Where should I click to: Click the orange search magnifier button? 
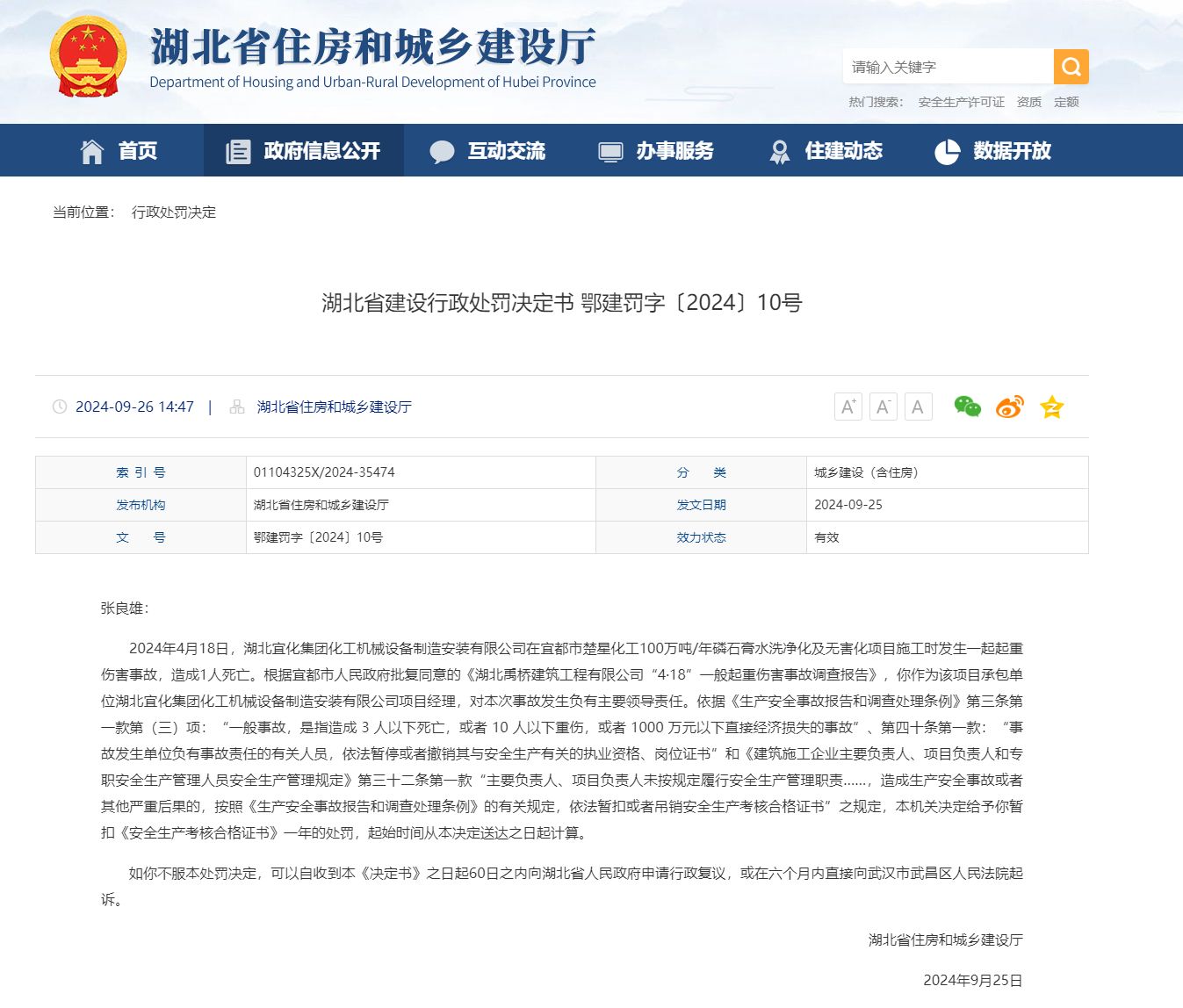[x=1071, y=67]
